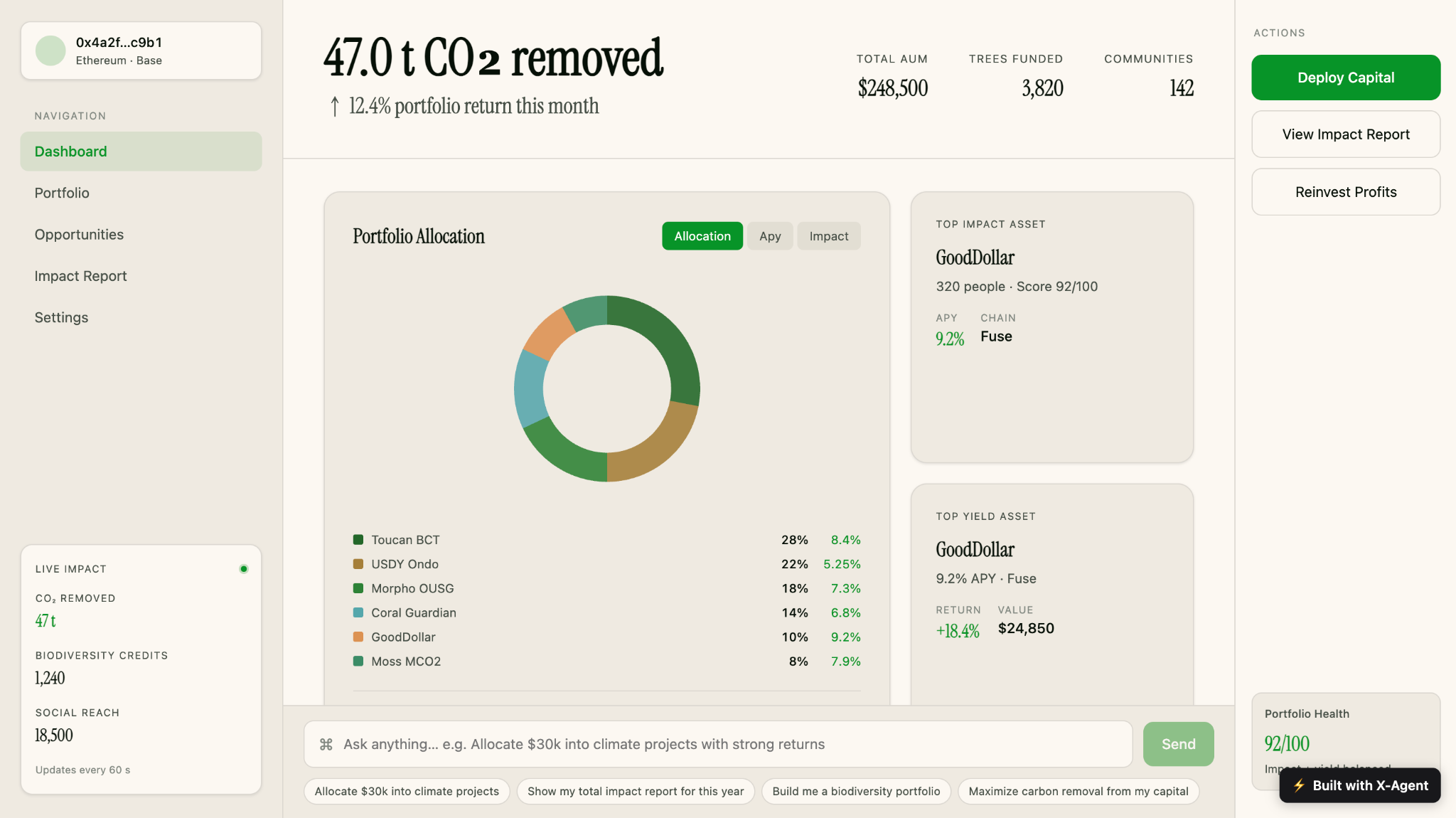Click the 92/100 portfolio health score
Viewport: 1456px width, 818px height.
point(1287,743)
